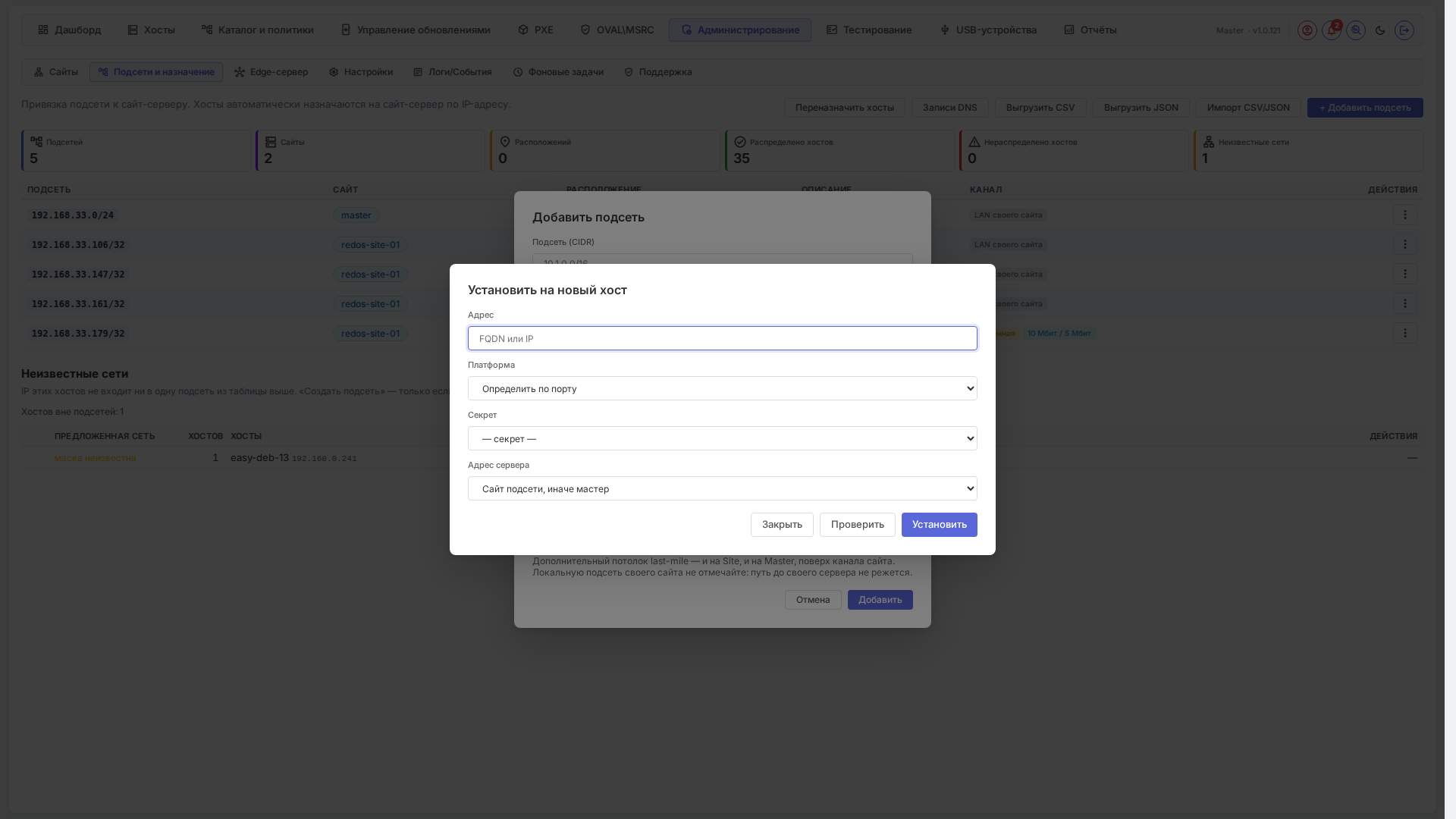This screenshot has width=1456, height=819.
Task: Switch to the Сайты subtab
Action: (56, 72)
